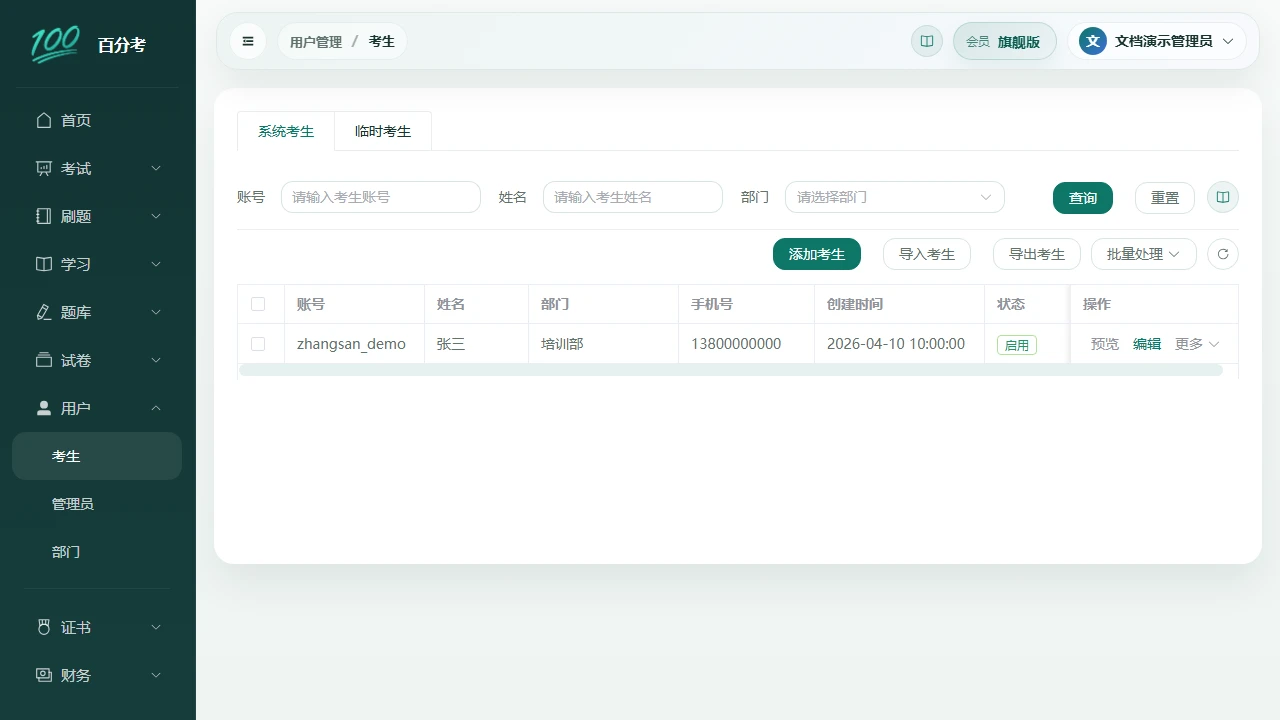Collapse the 用户 sidebar menu chevron
Image resolution: width=1280 pixels, height=720 pixels.
tap(156, 408)
